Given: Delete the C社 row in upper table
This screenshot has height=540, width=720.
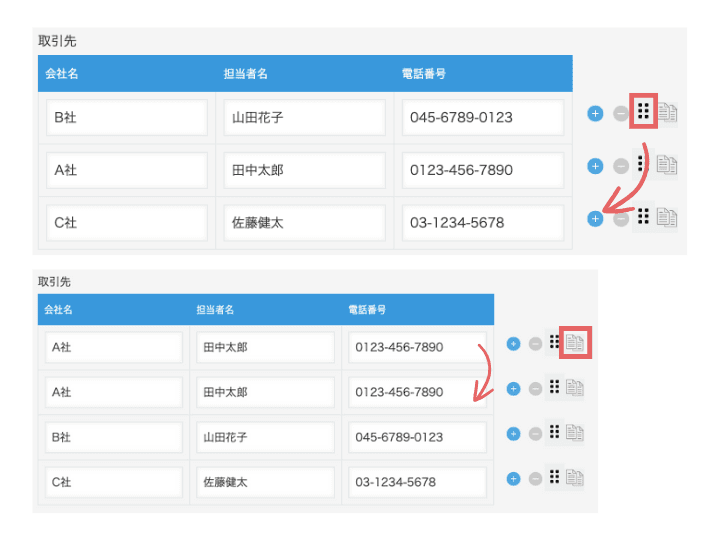Looking at the screenshot, I should pyautogui.click(x=621, y=219).
